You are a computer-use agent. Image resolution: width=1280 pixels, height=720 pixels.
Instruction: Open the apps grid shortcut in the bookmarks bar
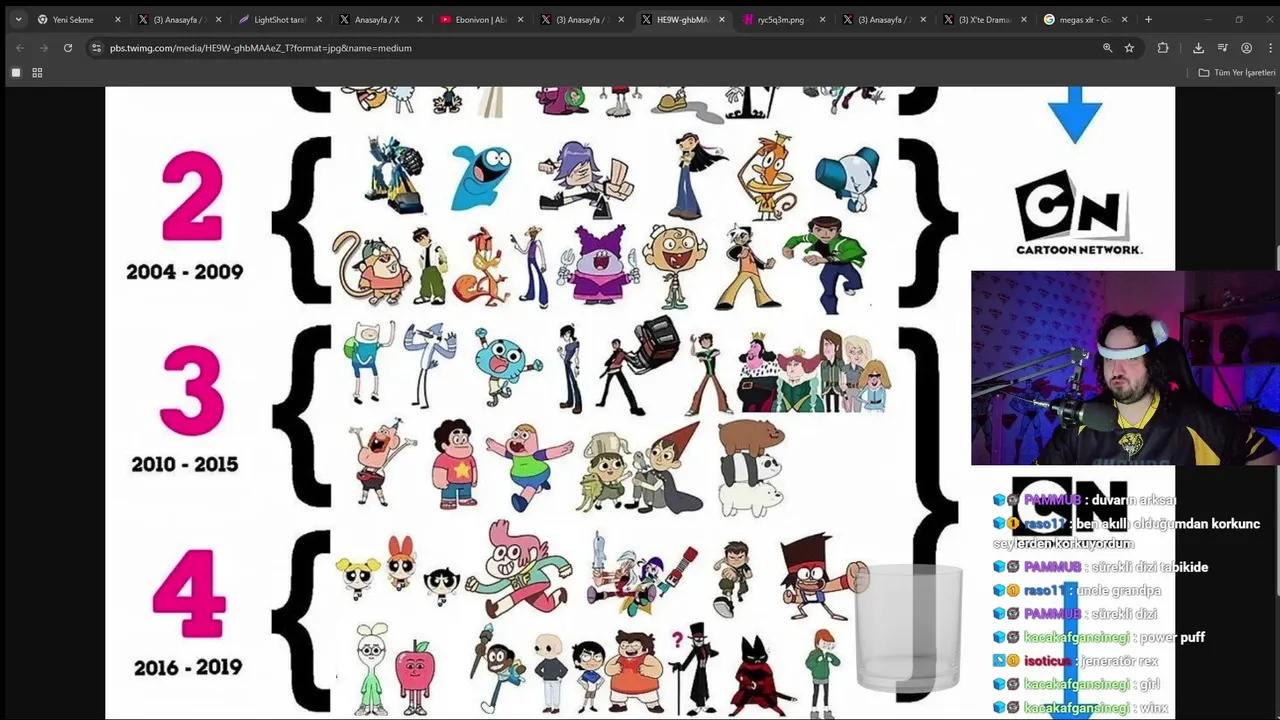pos(37,73)
